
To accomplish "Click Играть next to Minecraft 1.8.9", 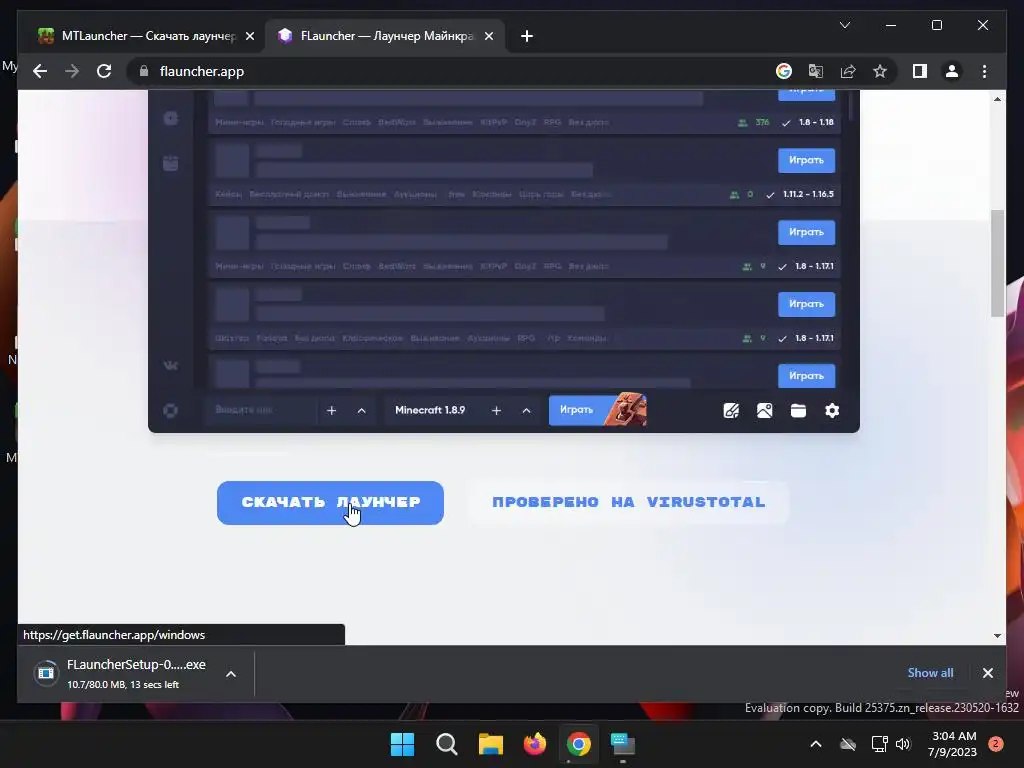I will pyautogui.click(x=598, y=410).
